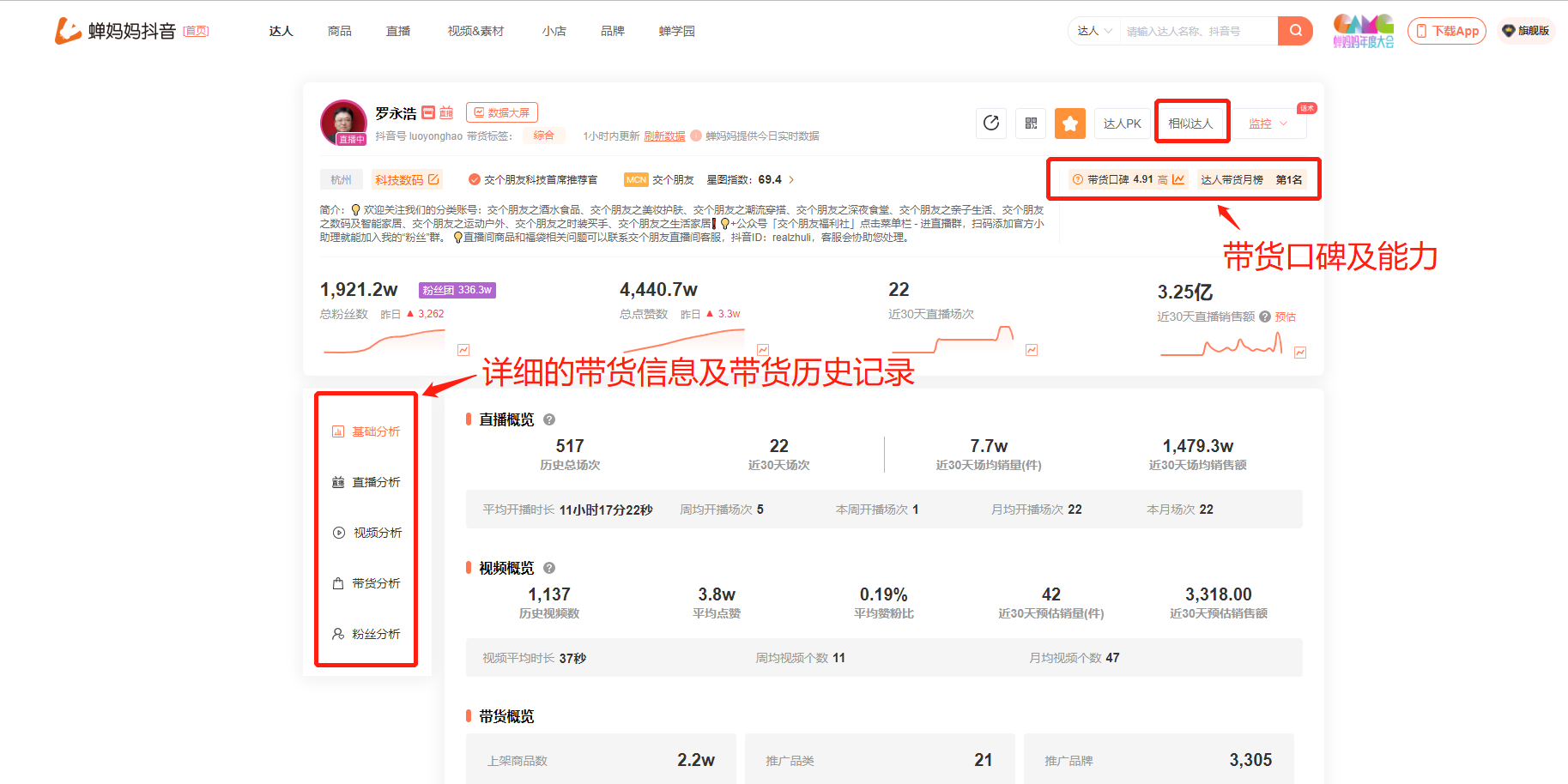Click the 直播 live icon beside name

446,112
